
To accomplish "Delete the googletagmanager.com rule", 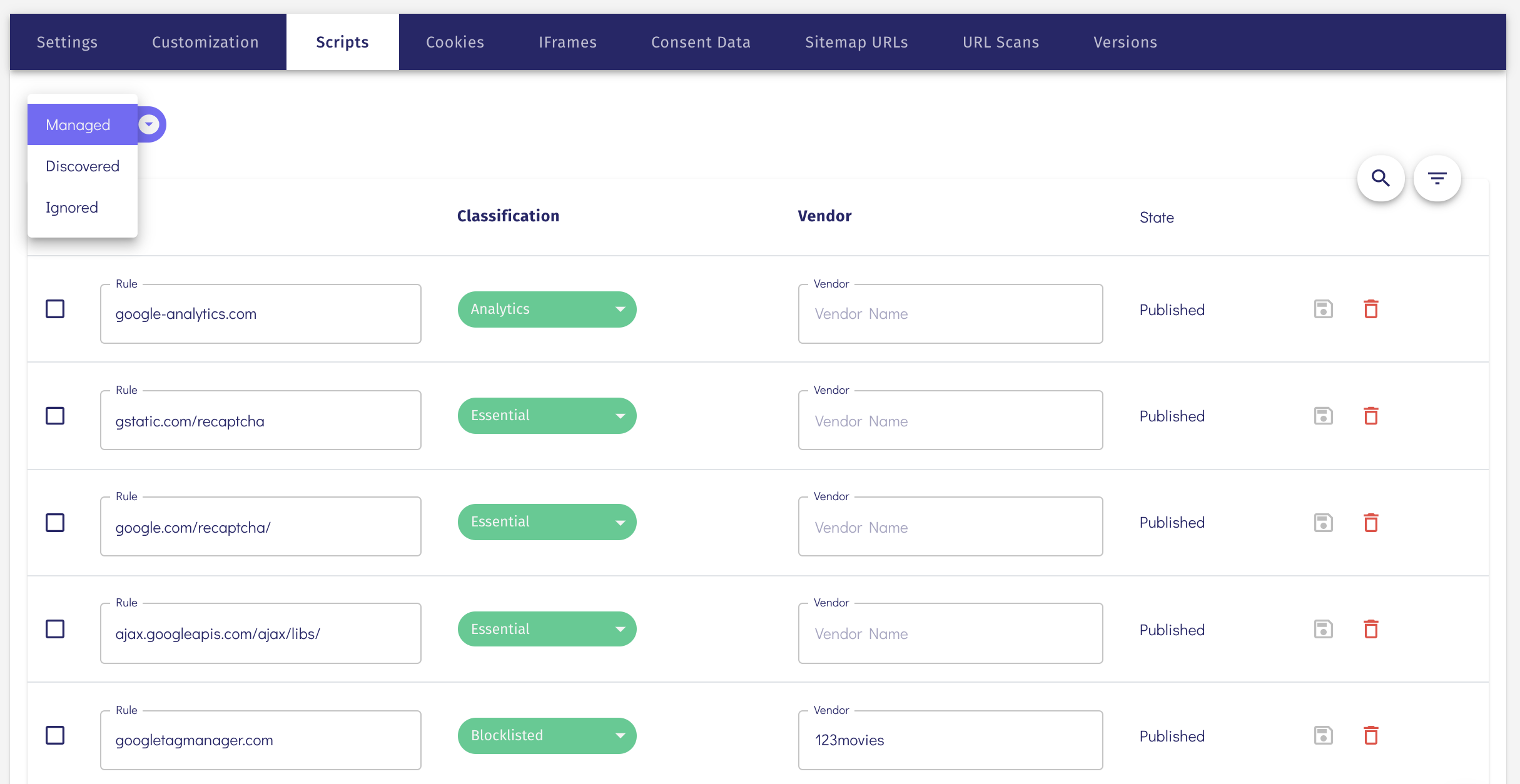I will 1371,735.
